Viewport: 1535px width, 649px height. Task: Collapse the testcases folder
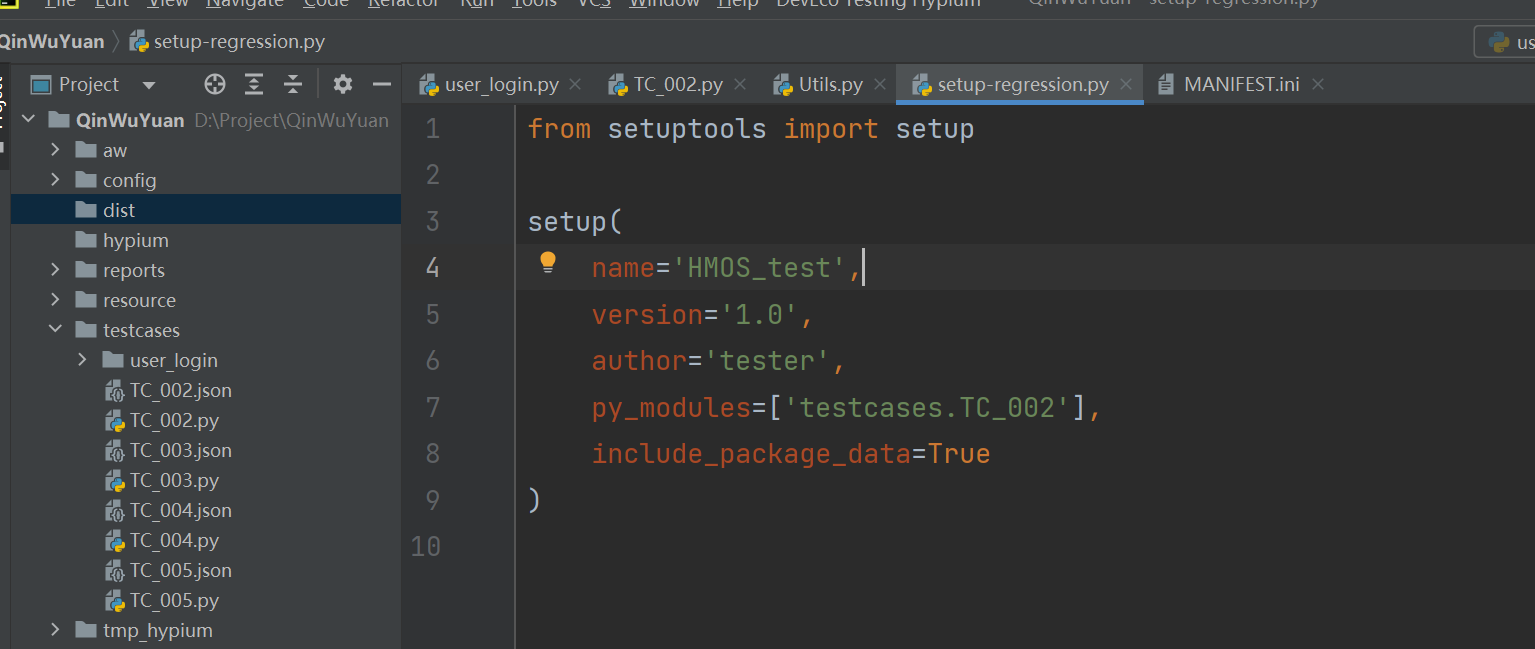[56, 331]
